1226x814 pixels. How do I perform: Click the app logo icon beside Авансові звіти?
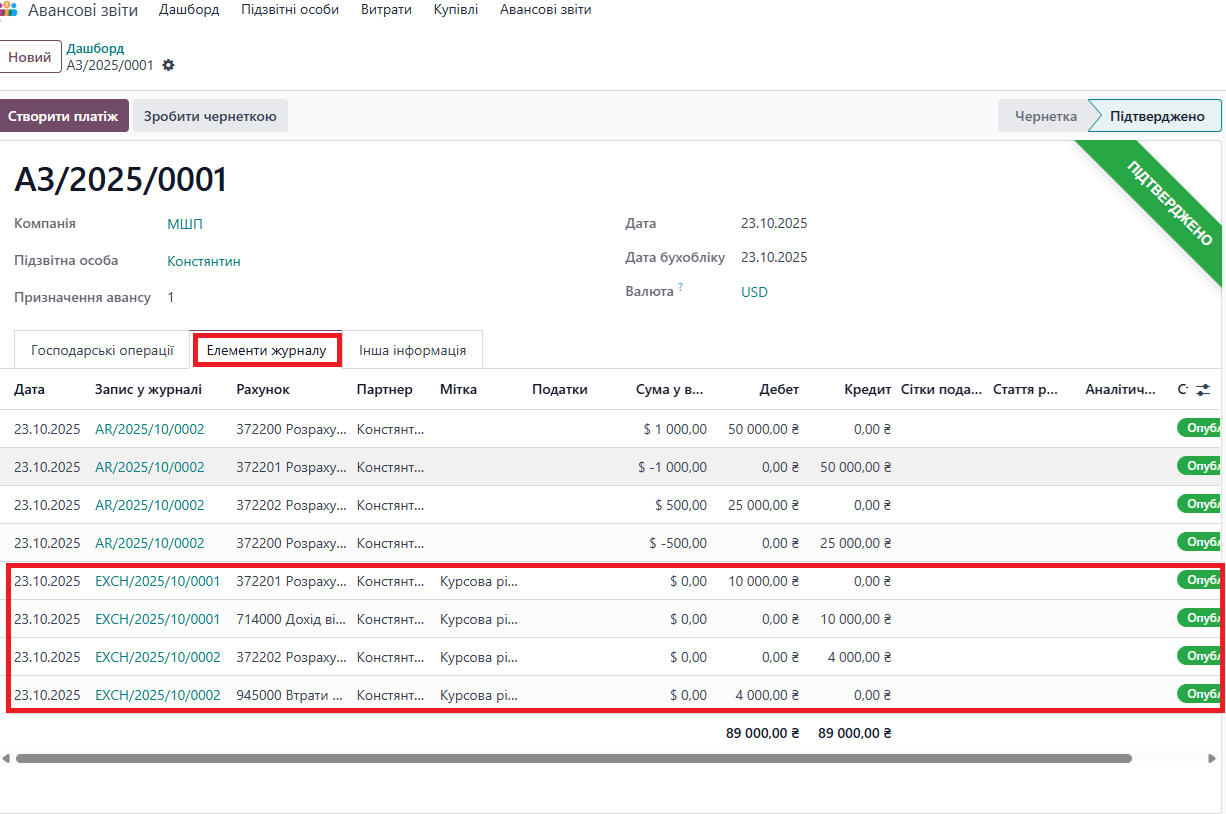(x=9, y=10)
